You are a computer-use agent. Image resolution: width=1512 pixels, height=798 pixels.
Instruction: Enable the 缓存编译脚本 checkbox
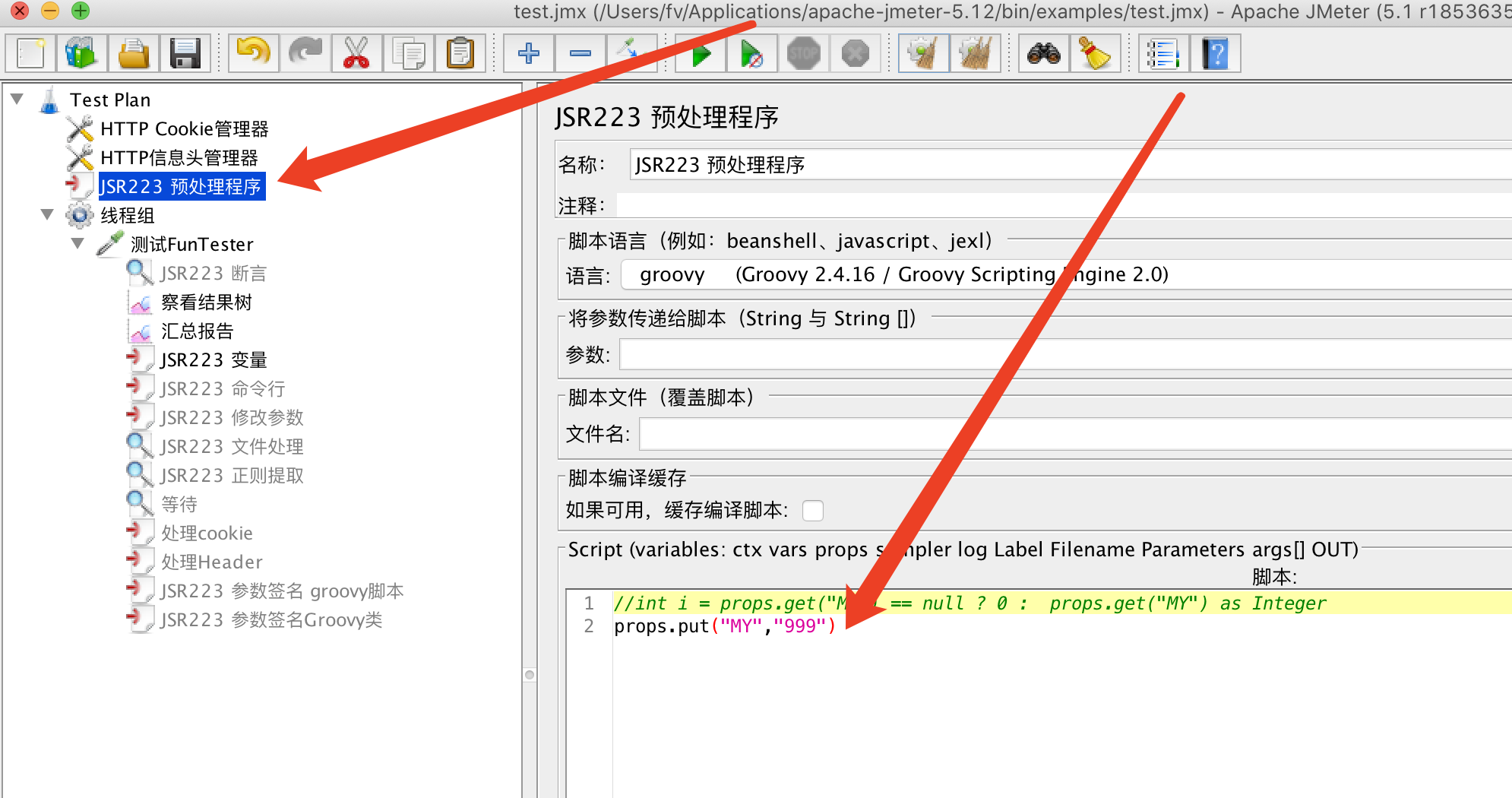(813, 510)
